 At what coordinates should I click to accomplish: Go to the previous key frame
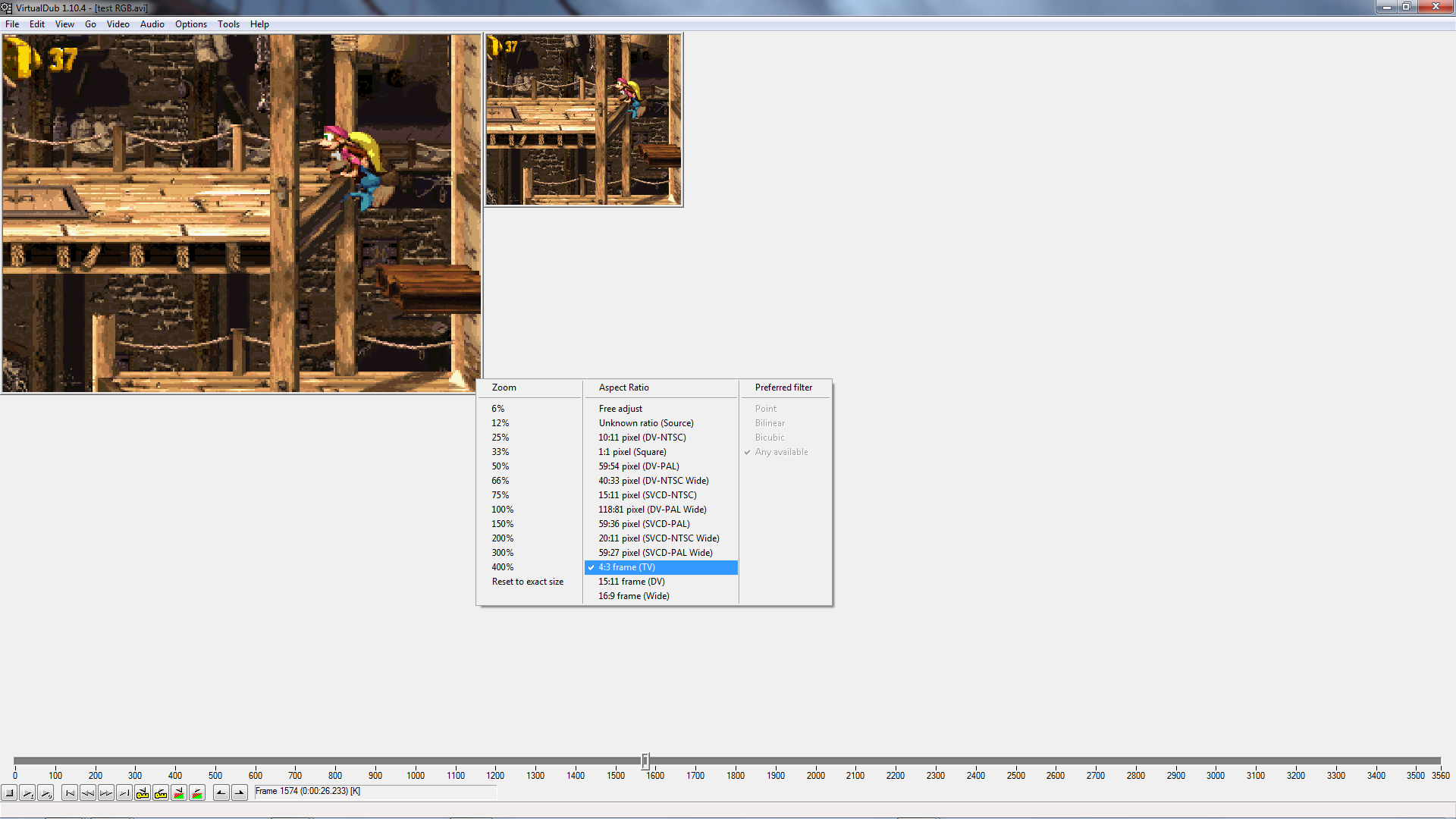click(x=143, y=792)
